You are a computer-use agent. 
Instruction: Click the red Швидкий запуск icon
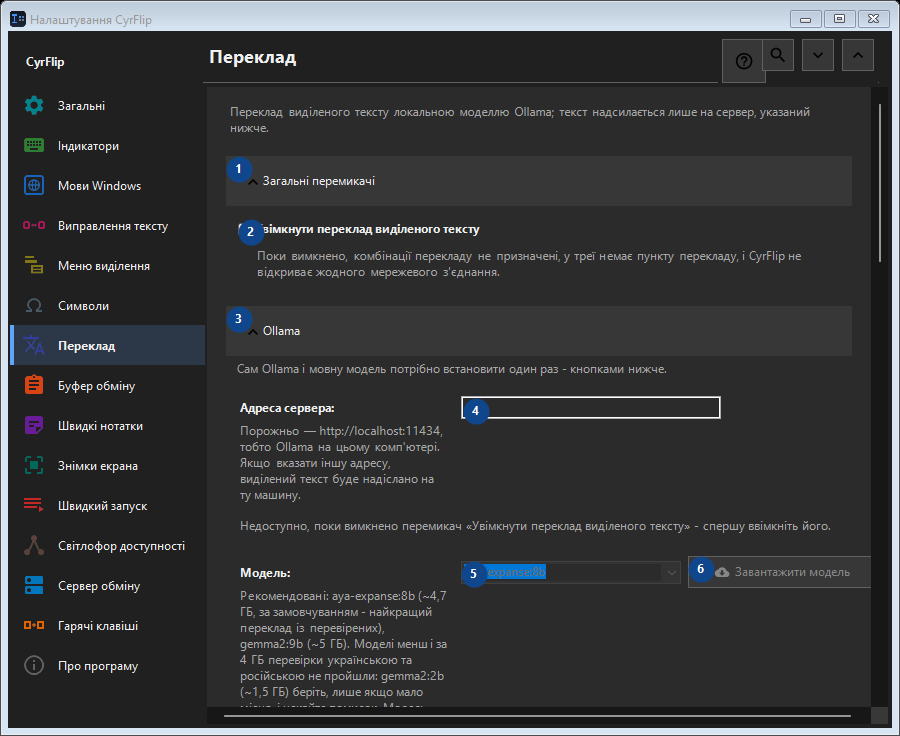(34, 505)
